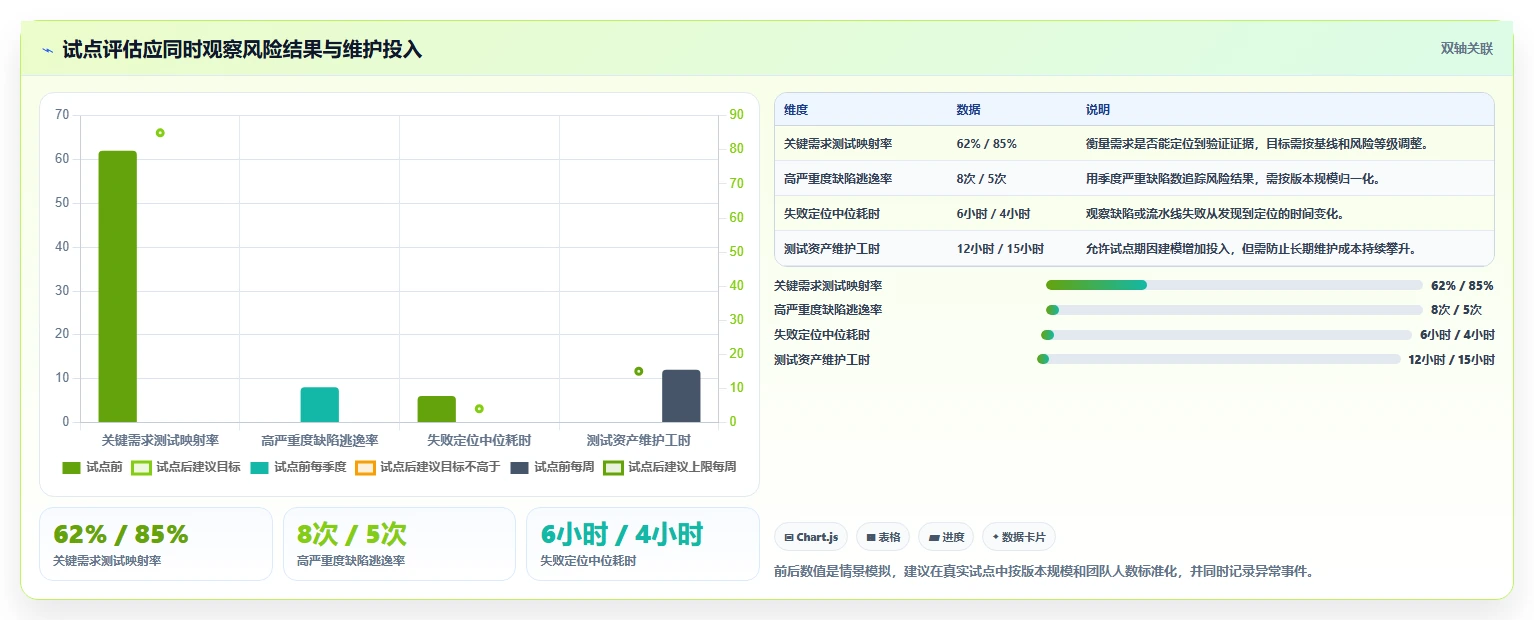Click the 62% / 85% table cell
1534x620 pixels.
[986, 144]
